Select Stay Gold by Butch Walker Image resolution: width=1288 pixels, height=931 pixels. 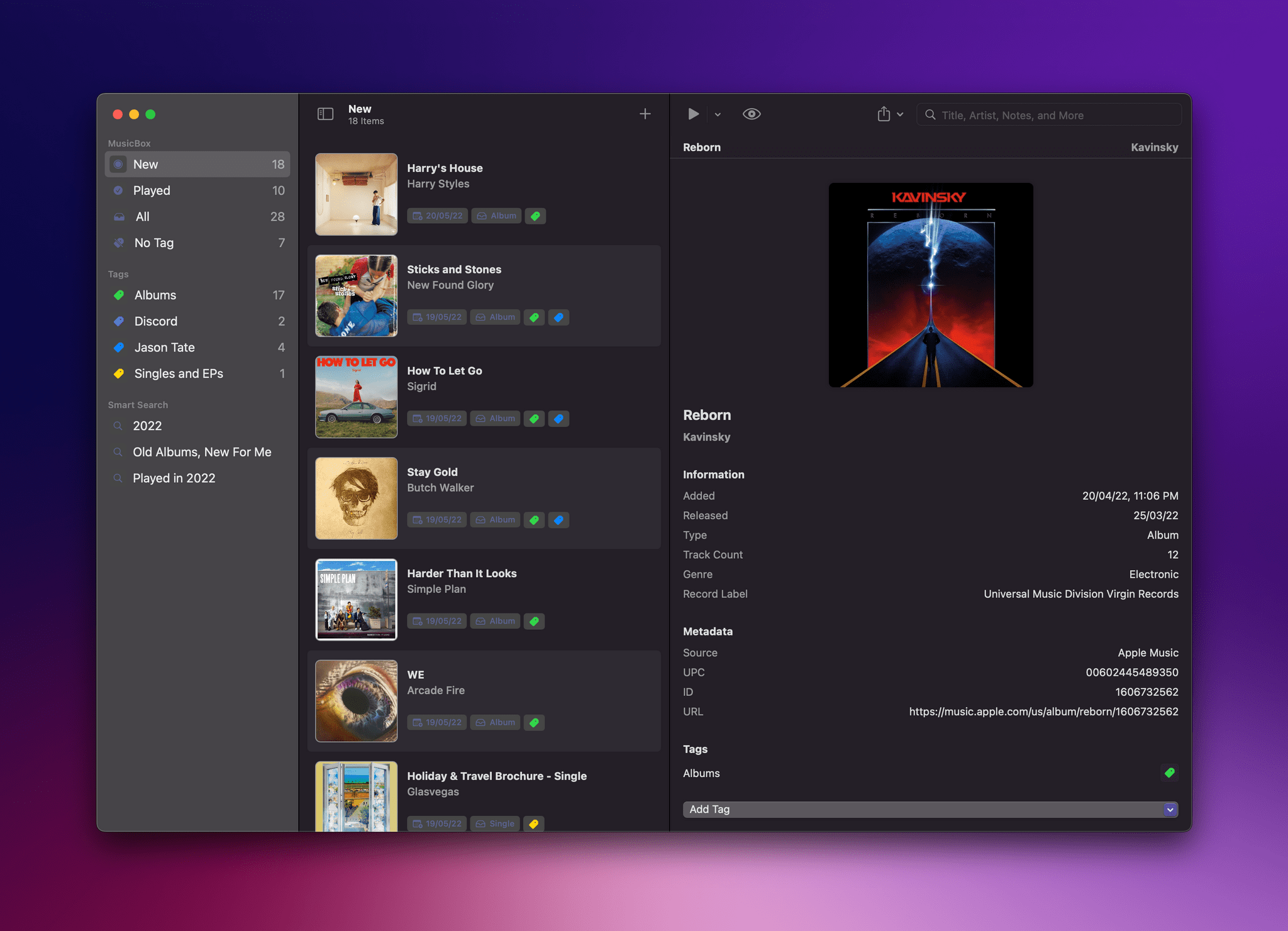click(x=484, y=499)
